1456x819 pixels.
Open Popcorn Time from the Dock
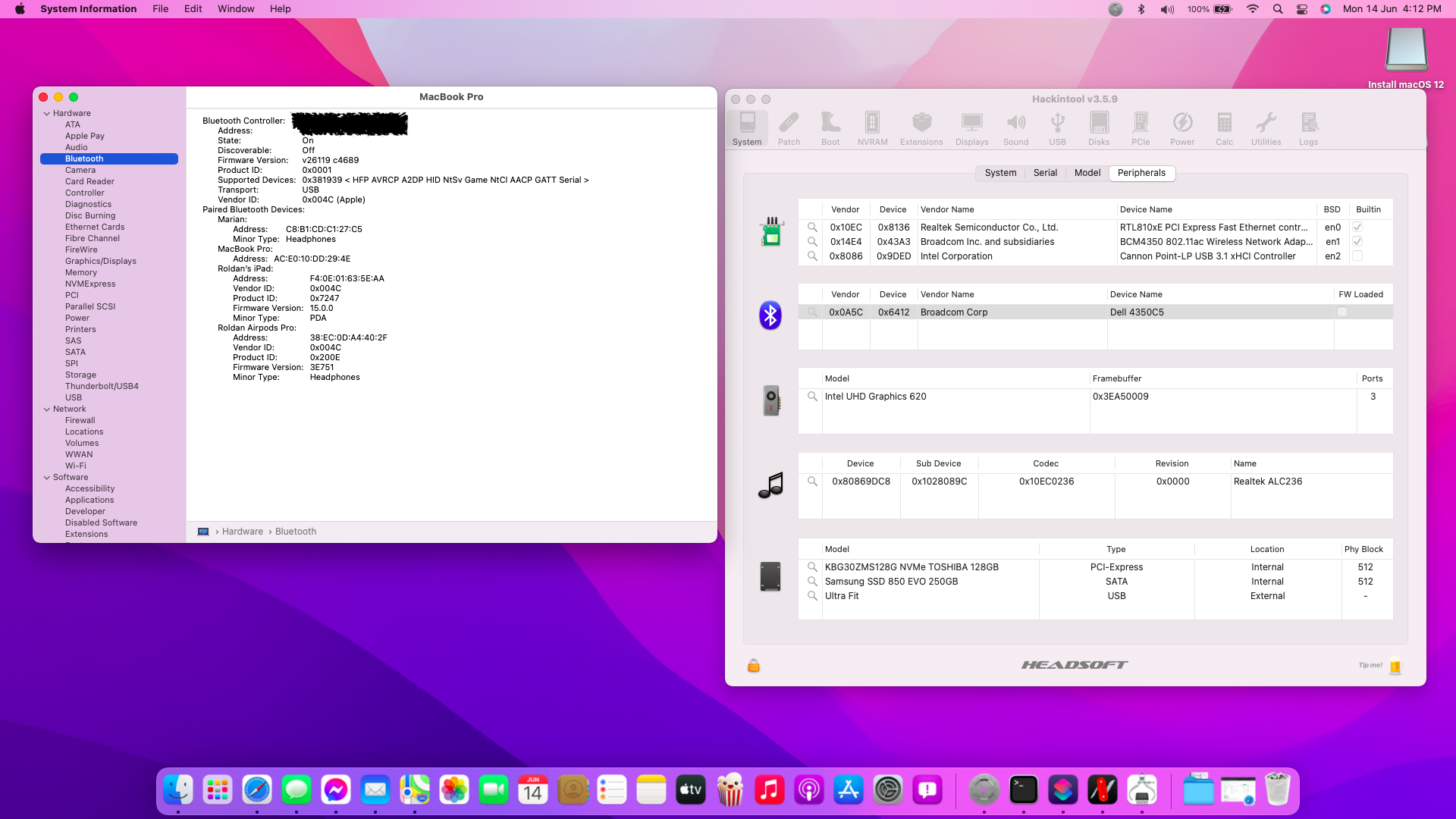pyautogui.click(x=730, y=790)
